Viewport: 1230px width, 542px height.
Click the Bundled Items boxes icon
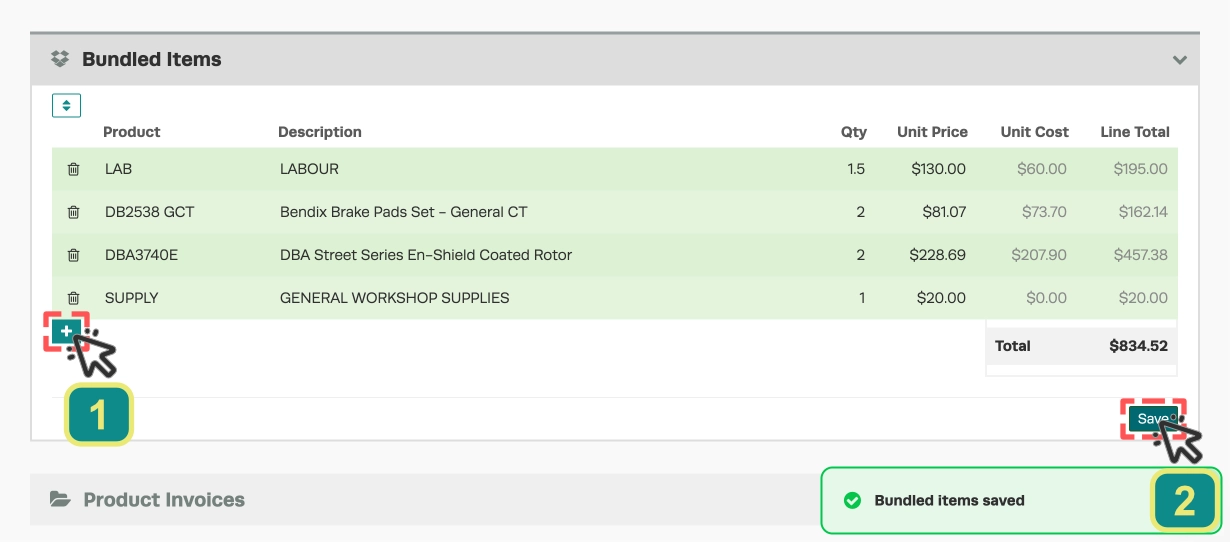pos(60,59)
